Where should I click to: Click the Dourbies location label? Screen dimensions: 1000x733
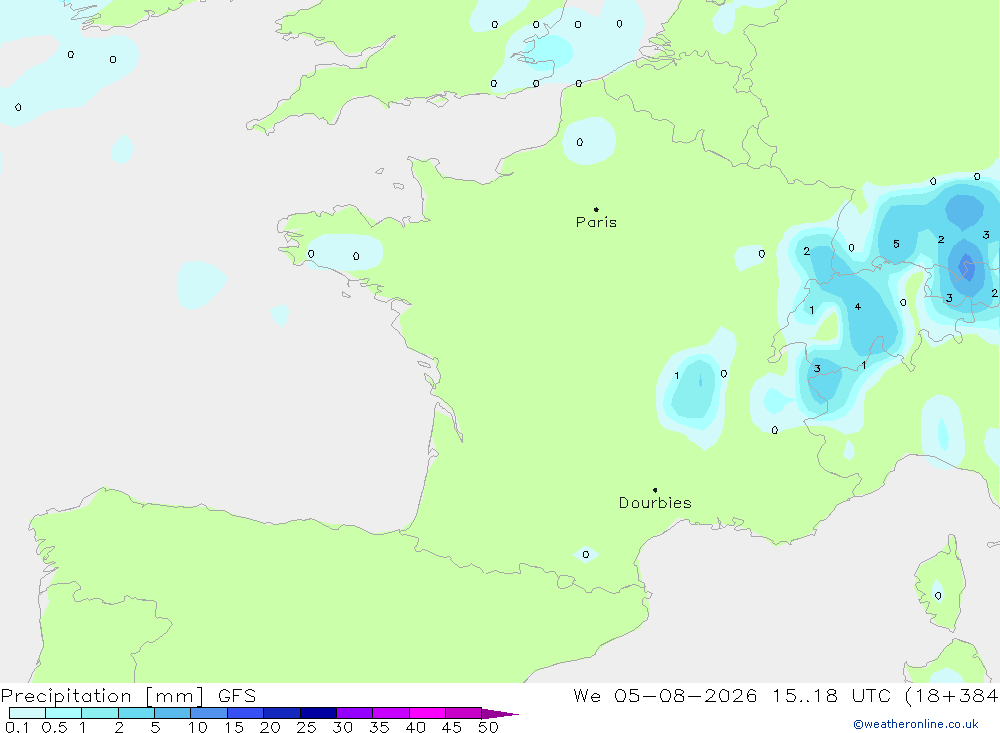click(x=655, y=503)
